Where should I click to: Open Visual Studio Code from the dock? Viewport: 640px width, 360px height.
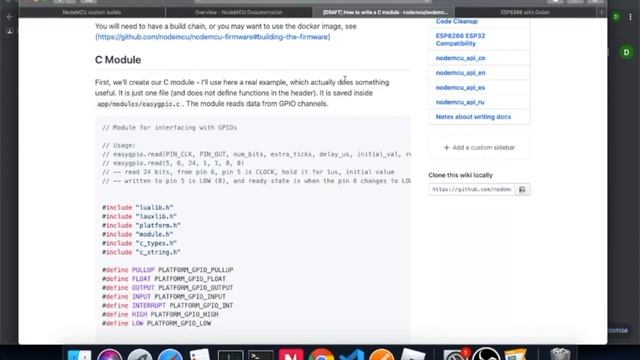pos(351,355)
